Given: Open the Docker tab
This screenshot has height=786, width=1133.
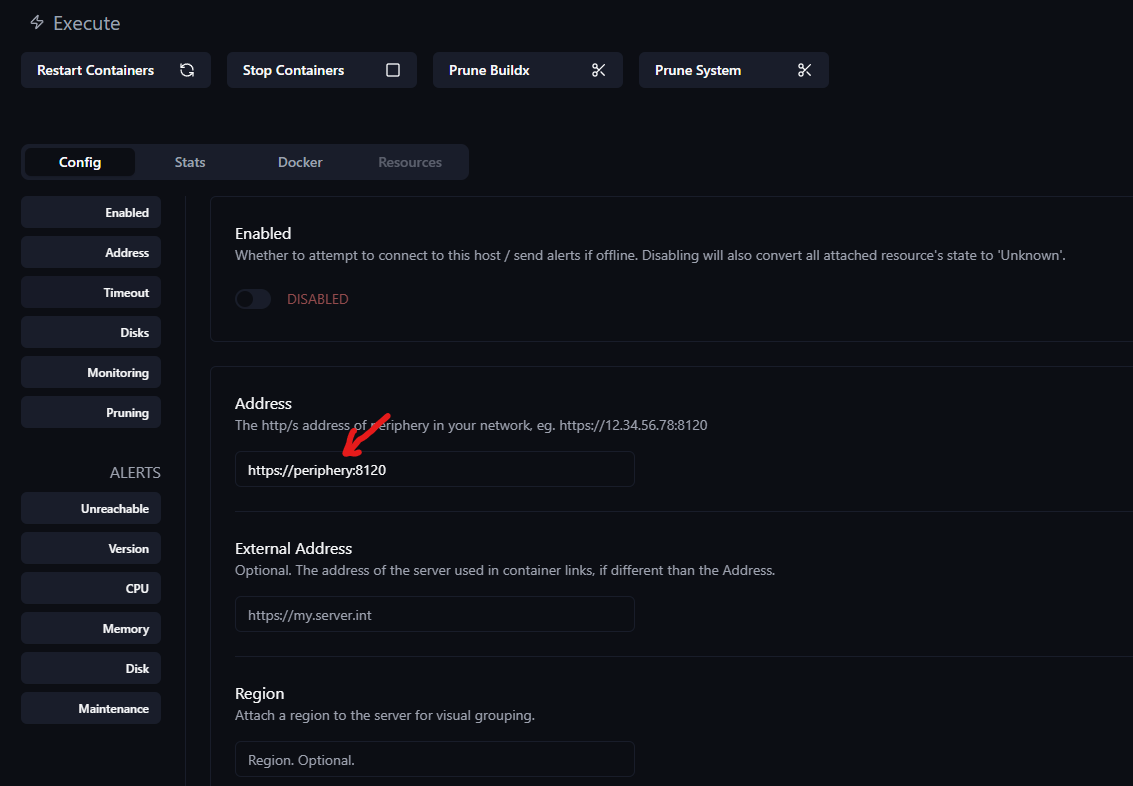Looking at the screenshot, I should [x=300, y=162].
